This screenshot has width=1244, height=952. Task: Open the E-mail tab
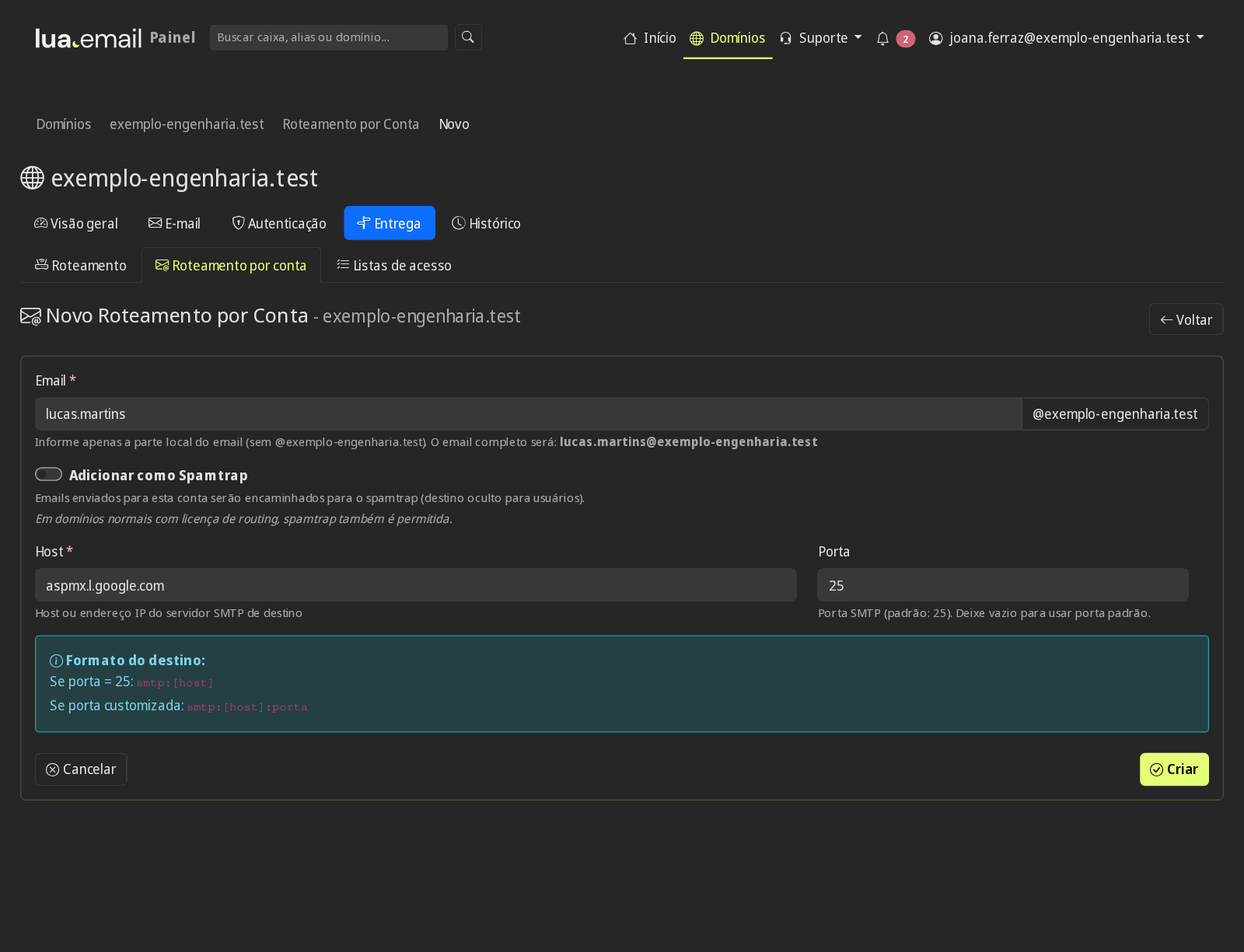click(x=174, y=223)
